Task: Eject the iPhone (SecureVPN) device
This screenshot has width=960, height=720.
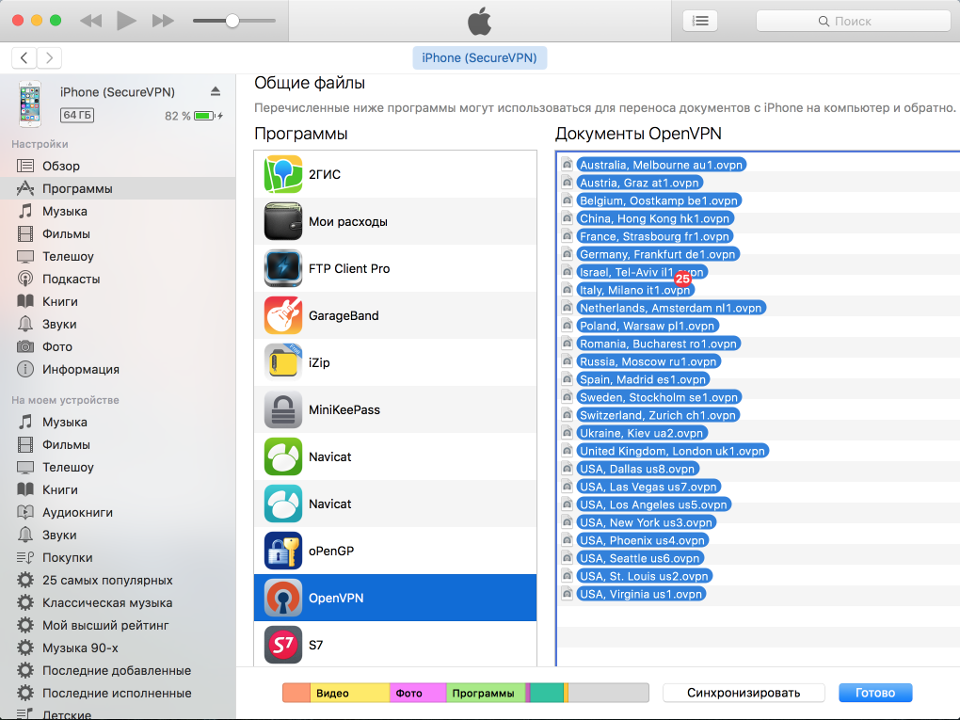Action: [x=216, y=91]
